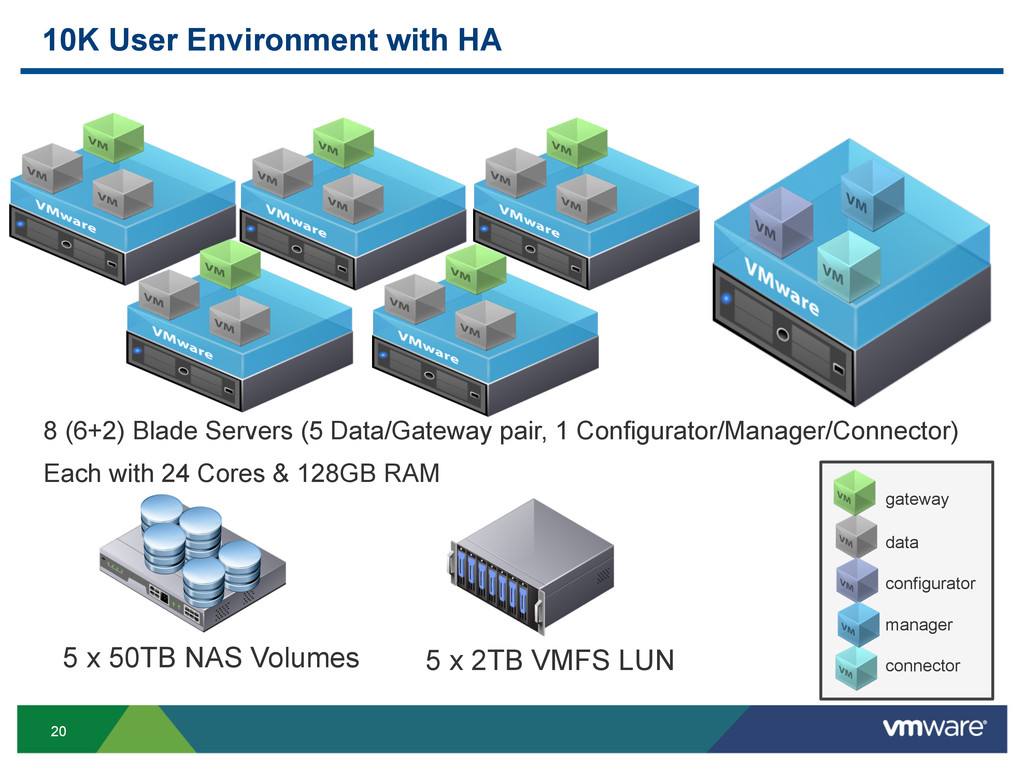Click the blue manager VM on the large server
The height and width of the screenshot is (768, 1024).
(872, 195)
